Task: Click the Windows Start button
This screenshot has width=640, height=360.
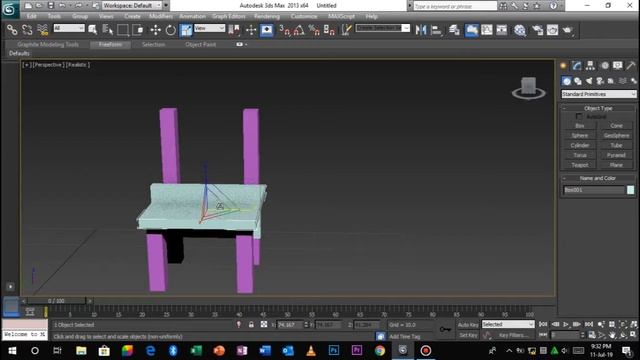Action: (12, 351)
